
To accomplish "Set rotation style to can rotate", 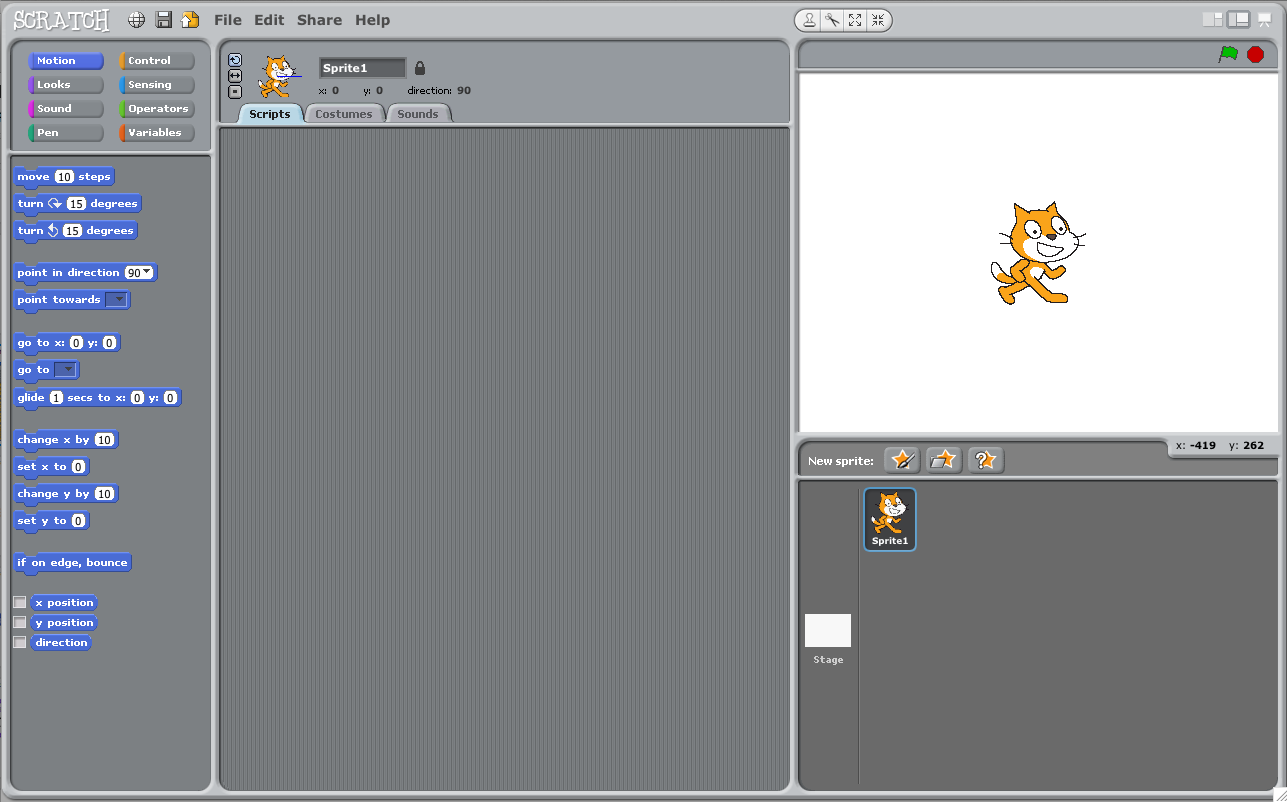I will point(235,60).
